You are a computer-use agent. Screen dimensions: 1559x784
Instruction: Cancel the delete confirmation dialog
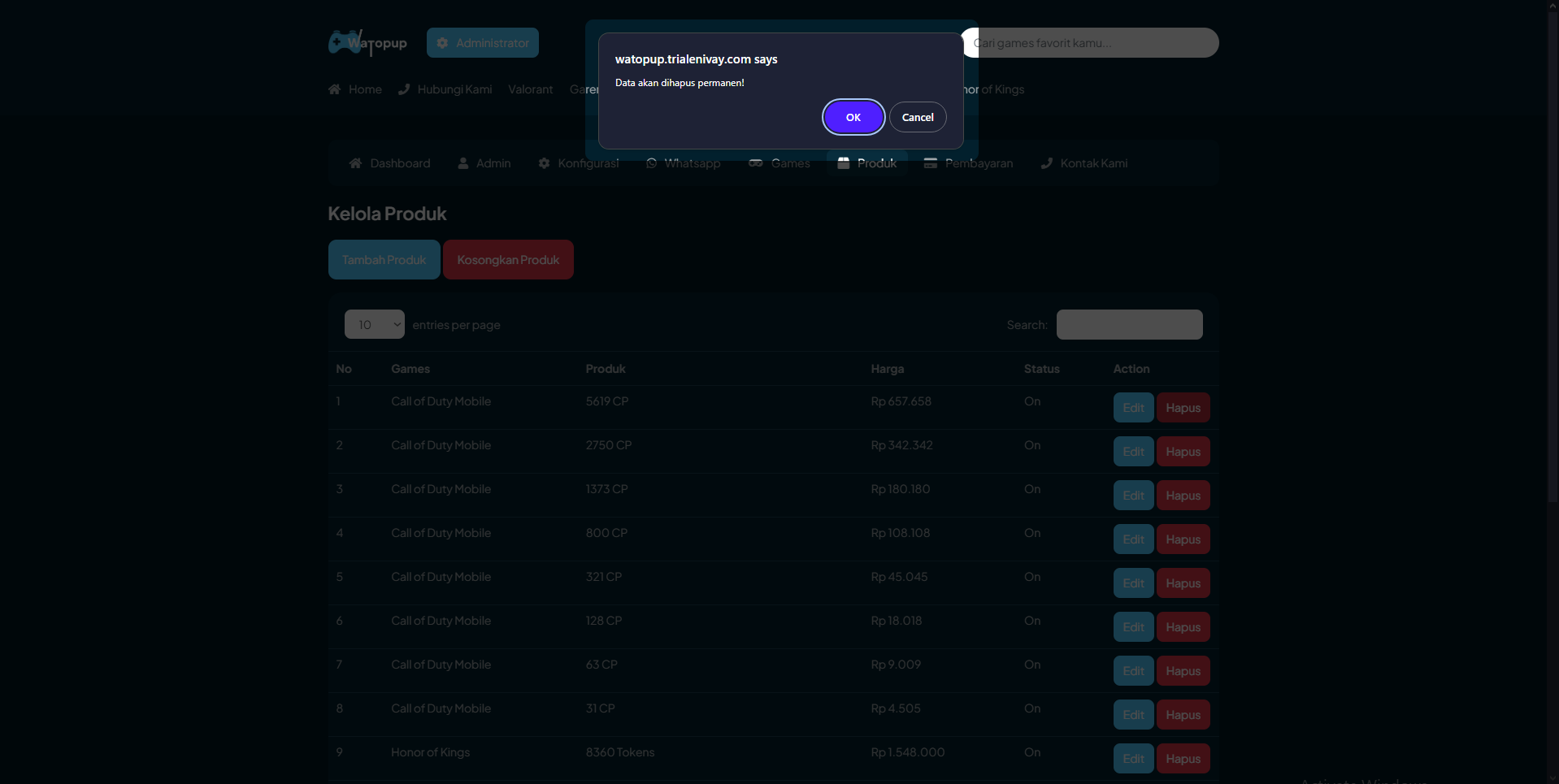tap(918, 117)
